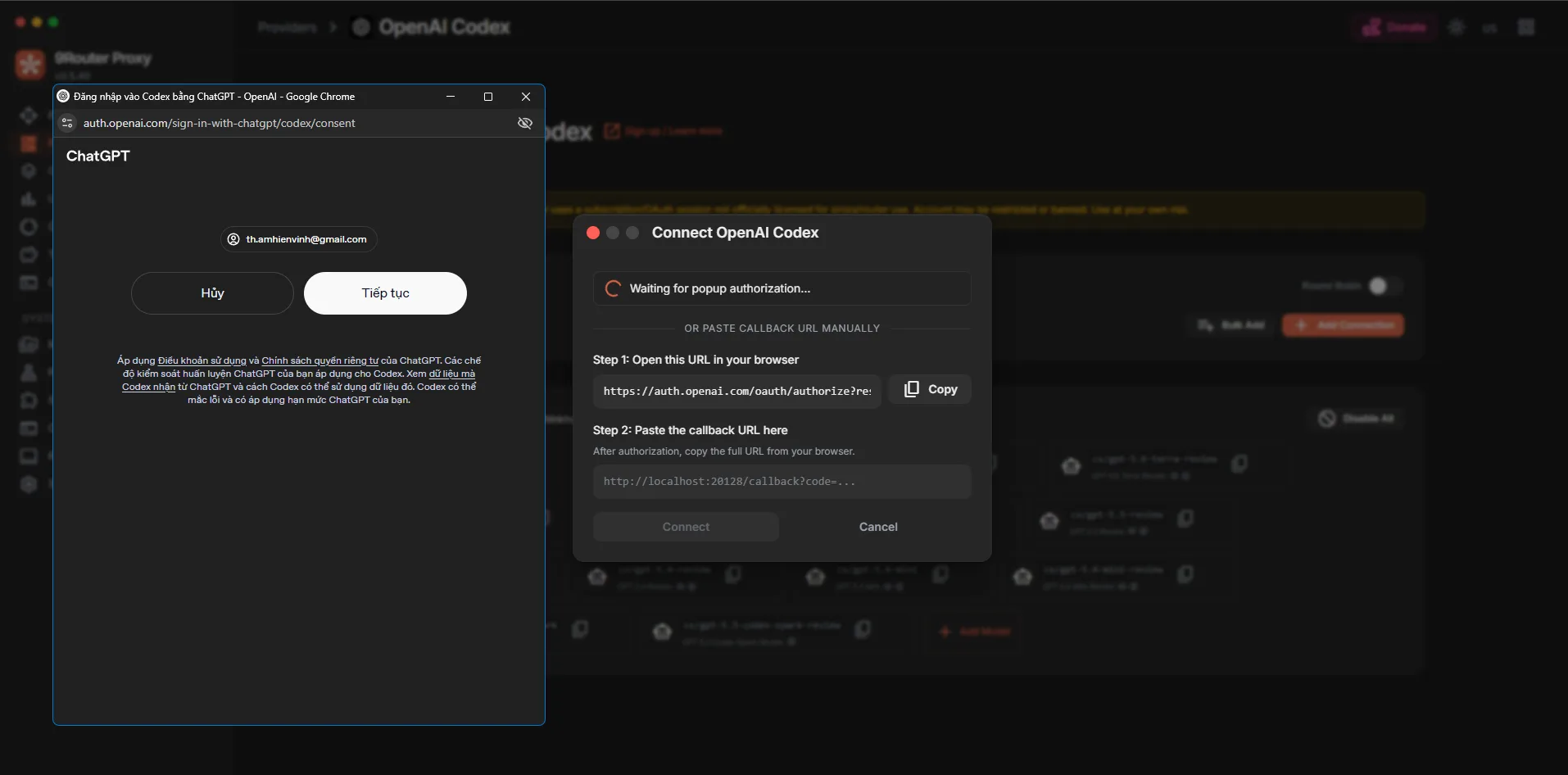Go back to Providers via the breadcrumb
Image resolution: width=1568 pixels, height=775 pixels.
(287, 27)
